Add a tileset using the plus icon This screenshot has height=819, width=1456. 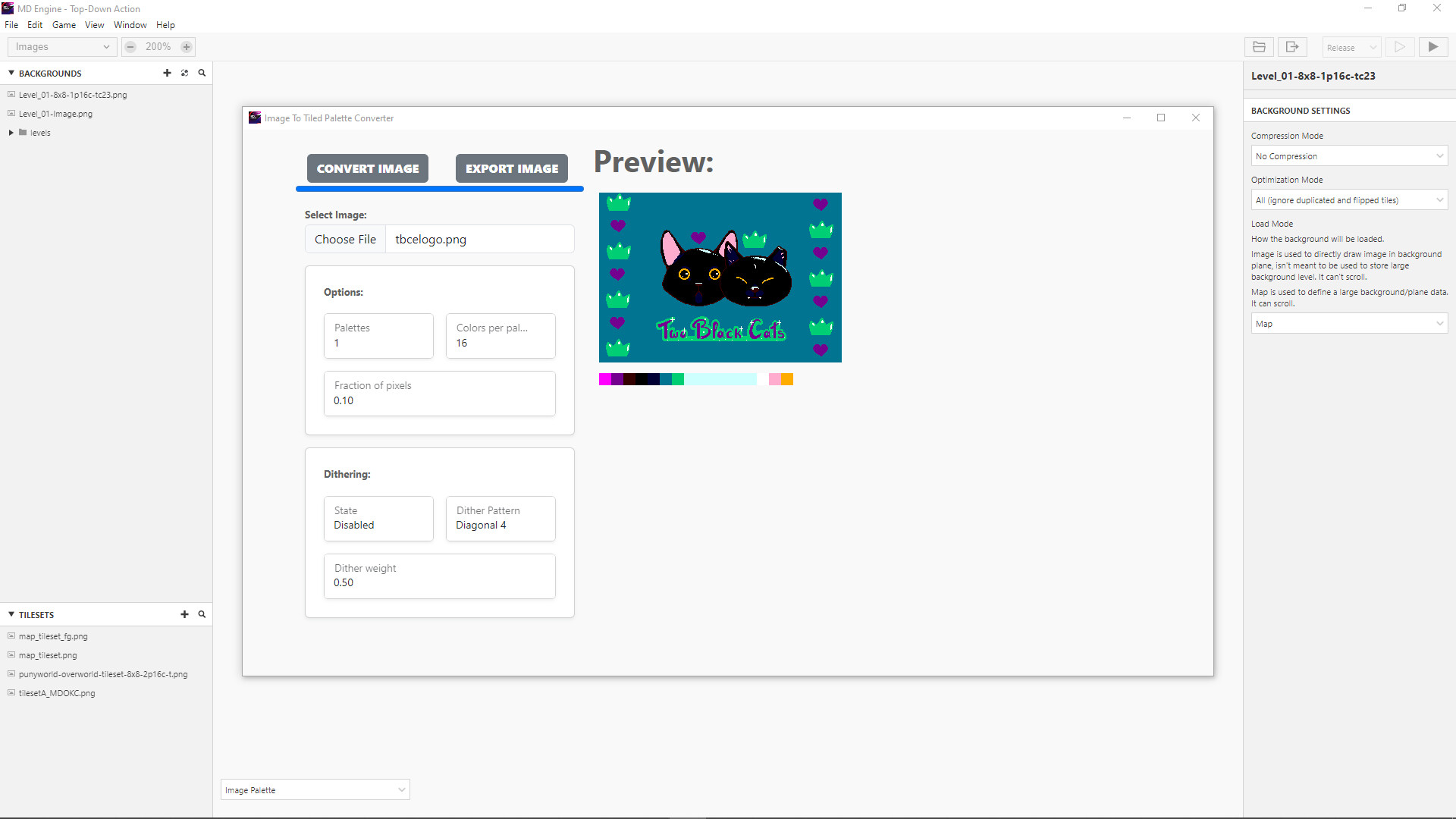point(184,614)
